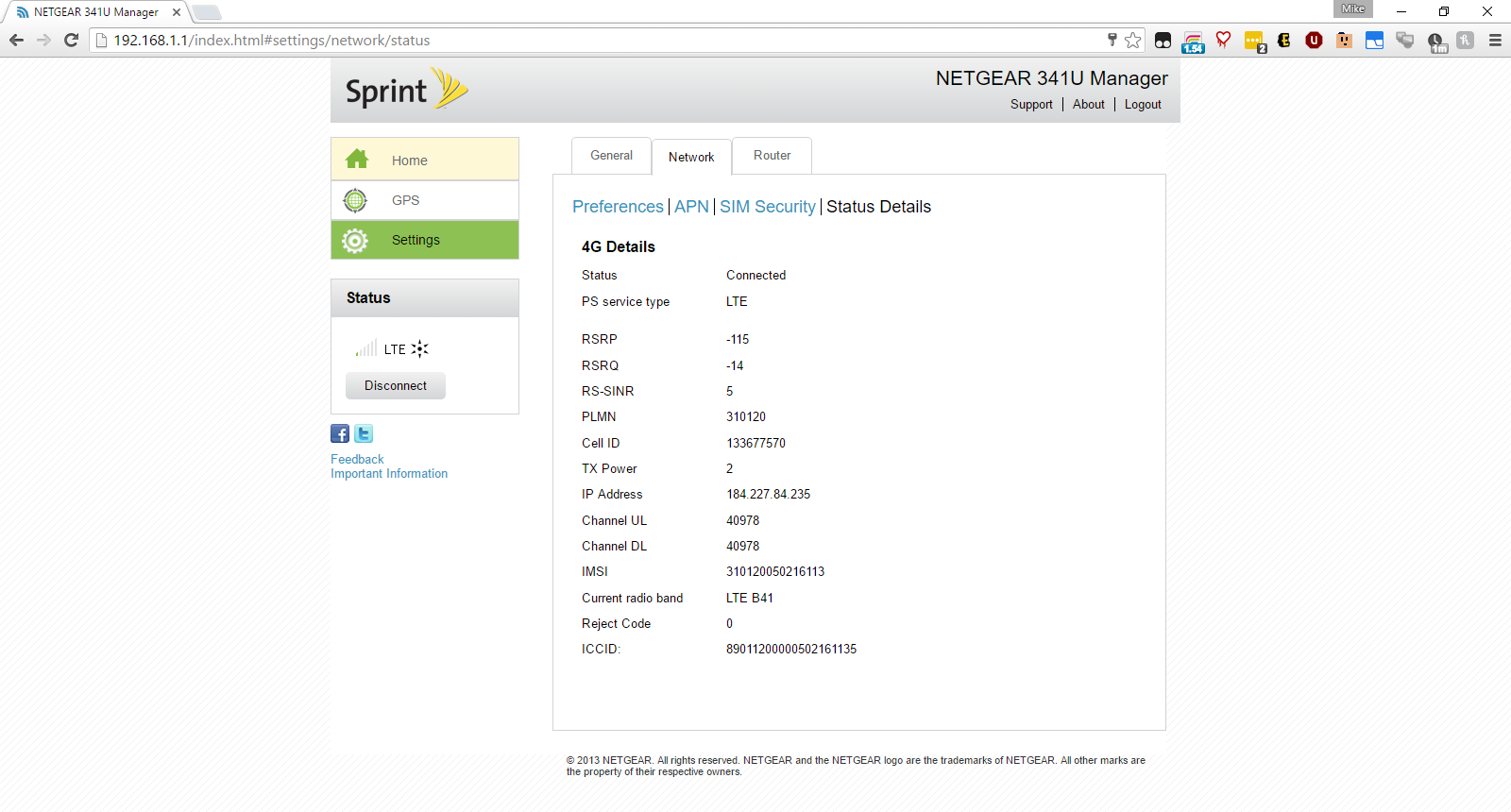Log out via the Logout link
1511x812 pixels.
click(1143, 104)
